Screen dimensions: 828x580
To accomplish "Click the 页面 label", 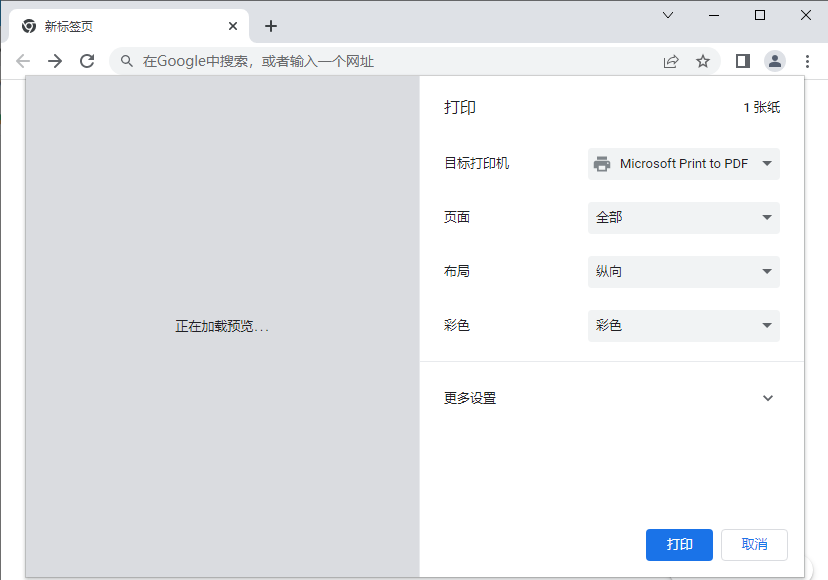I will point(457,217).
